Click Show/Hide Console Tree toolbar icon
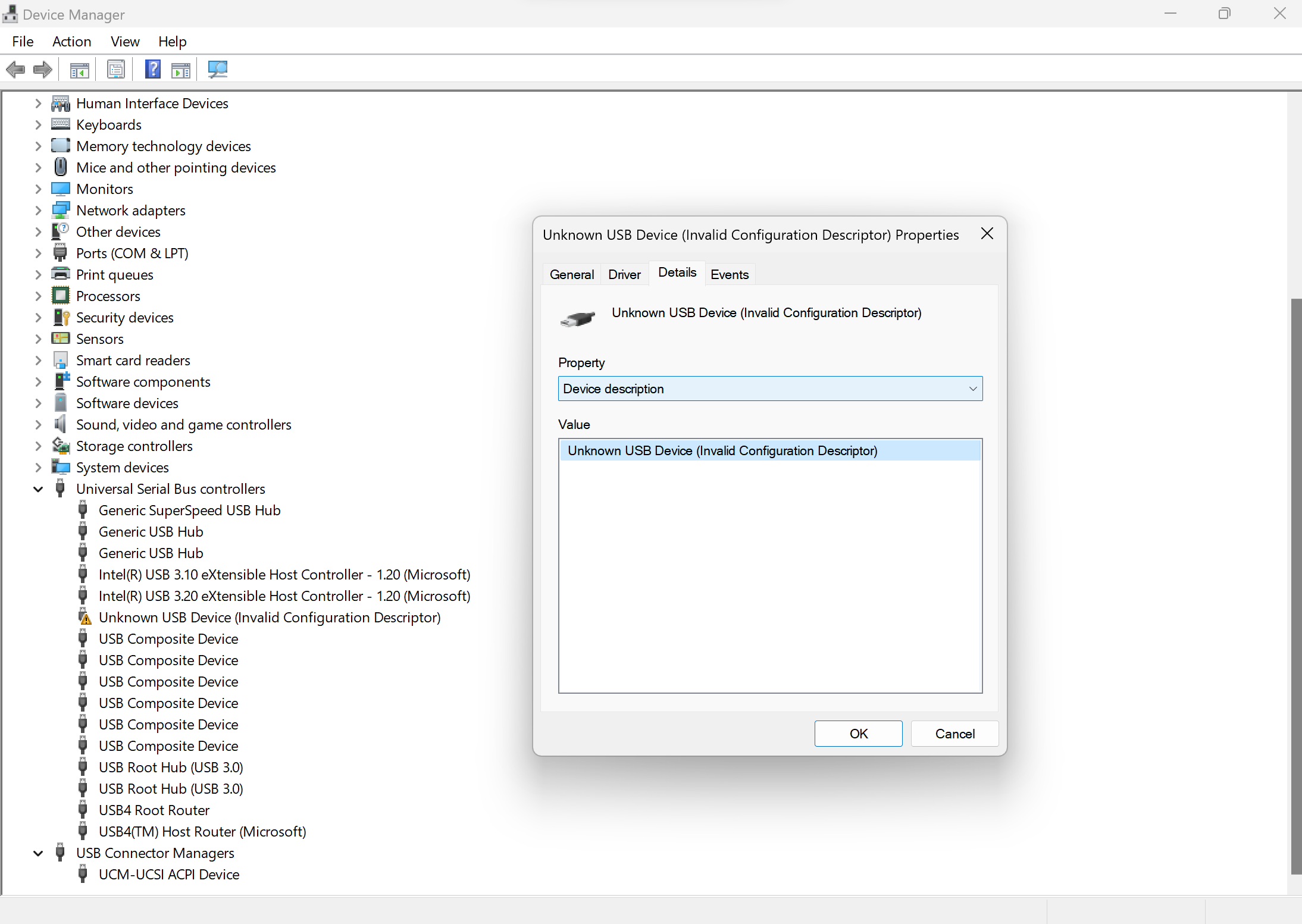The image size is (1302, 924). 79,70
